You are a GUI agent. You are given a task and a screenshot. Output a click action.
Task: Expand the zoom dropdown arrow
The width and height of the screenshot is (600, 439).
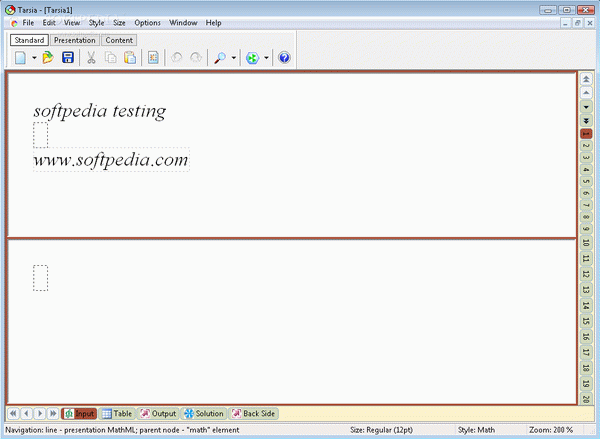tap(233, 58)
